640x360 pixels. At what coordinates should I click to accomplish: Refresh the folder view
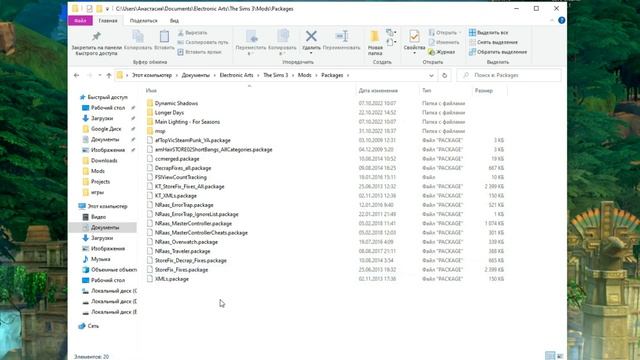coord(444,76)
